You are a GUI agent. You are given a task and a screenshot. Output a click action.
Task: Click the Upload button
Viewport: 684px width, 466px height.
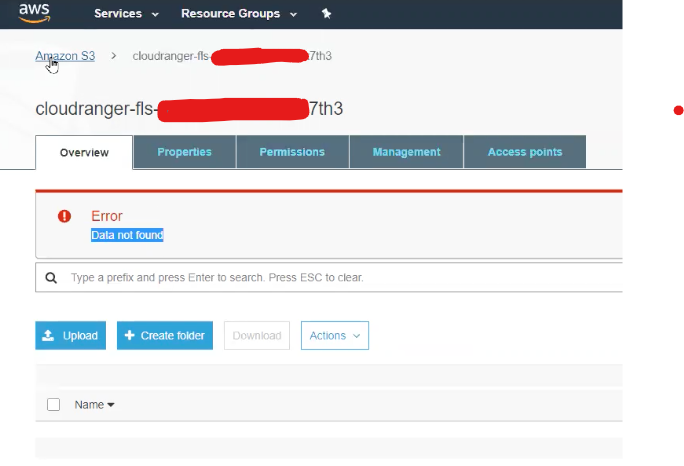(x=71, y=336)
